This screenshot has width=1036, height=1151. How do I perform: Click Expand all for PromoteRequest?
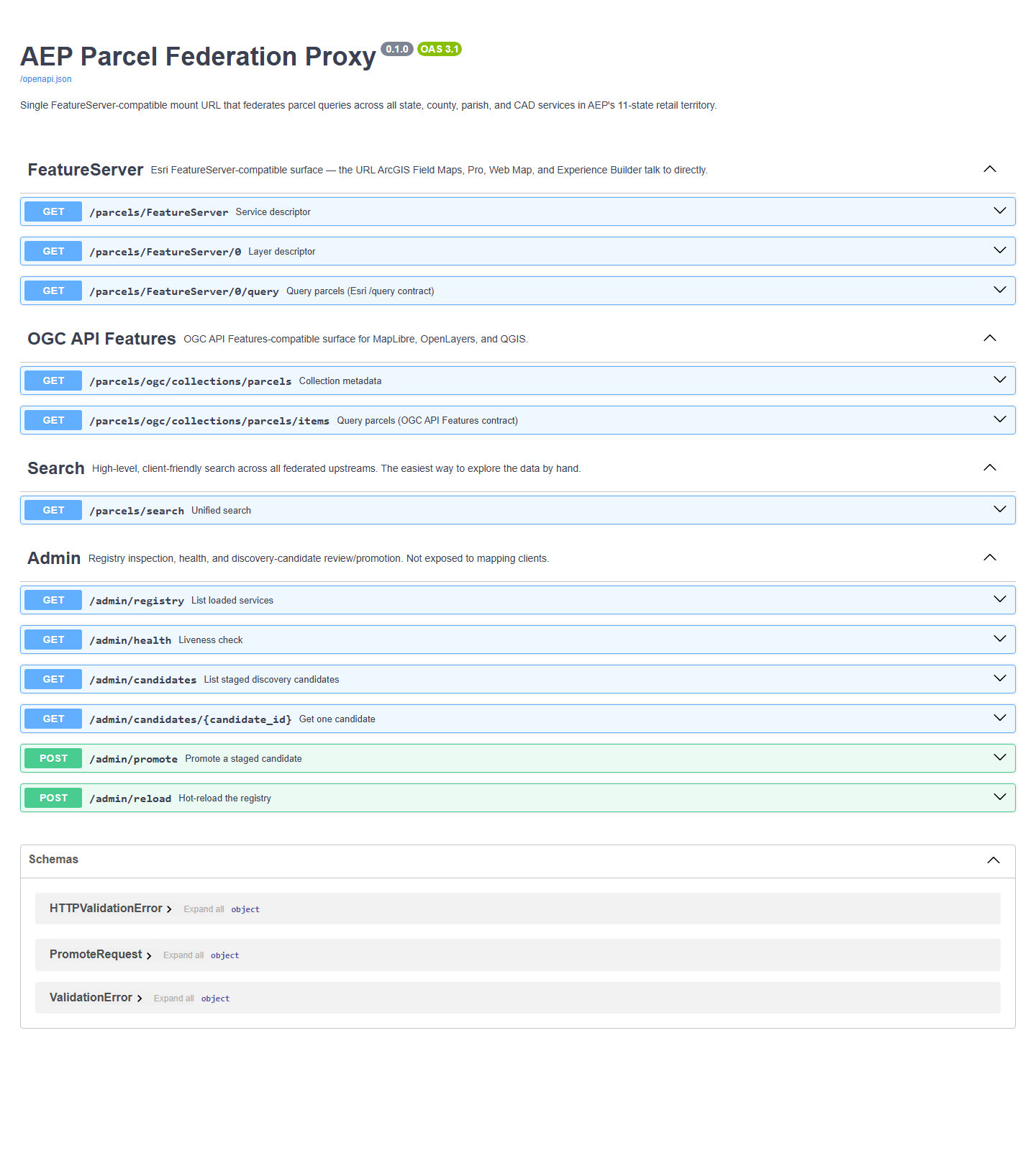tap(183, 955)
